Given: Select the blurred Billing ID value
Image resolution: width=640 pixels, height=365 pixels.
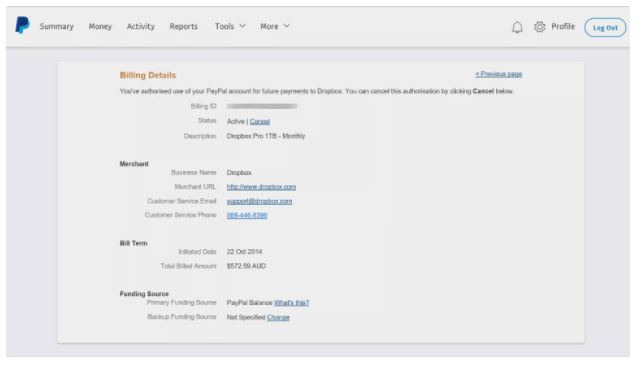Looking at the screenshot, I should pos(262,106).
